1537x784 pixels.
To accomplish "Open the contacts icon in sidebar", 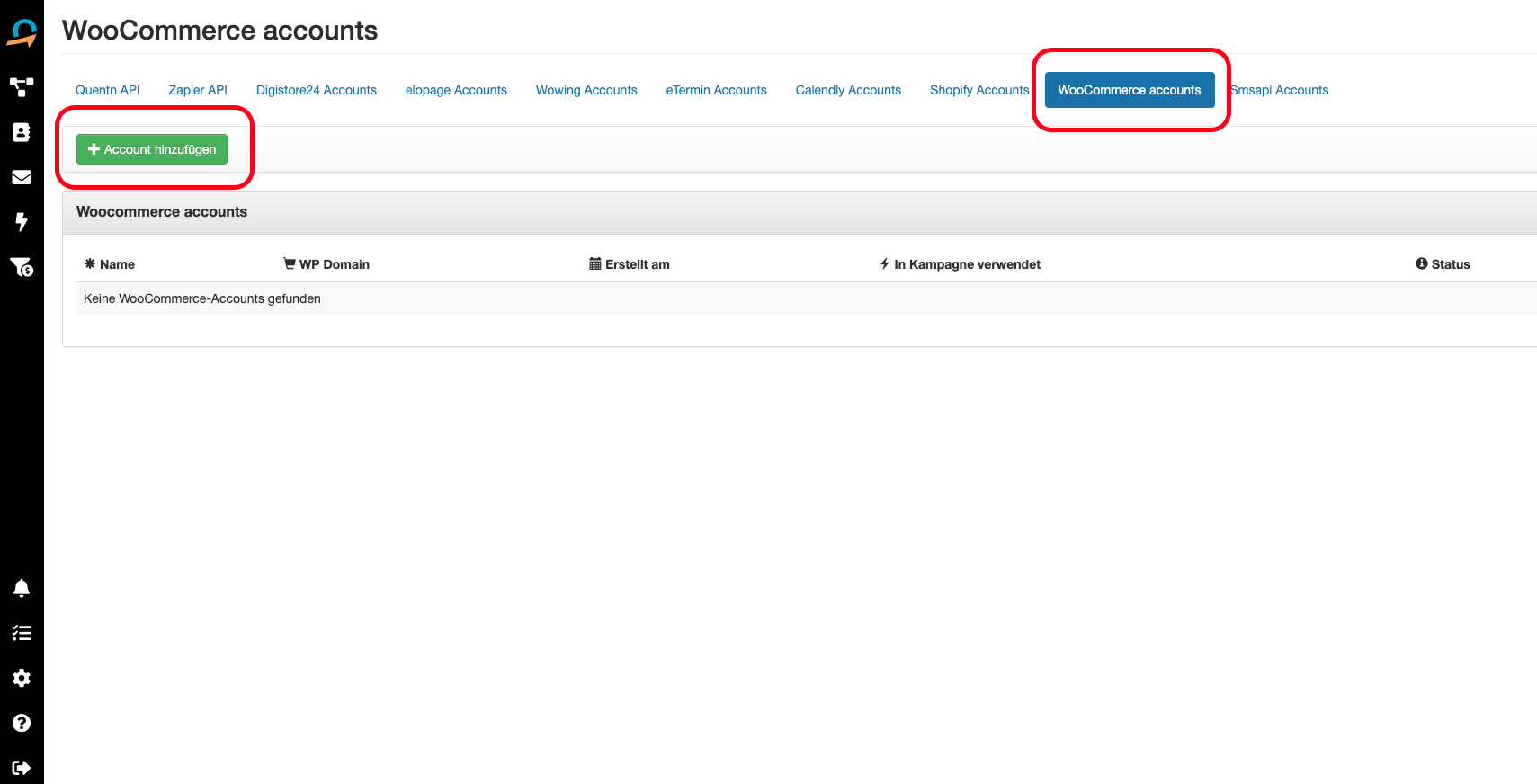I will pyautogui.click(x=22, y=132).
